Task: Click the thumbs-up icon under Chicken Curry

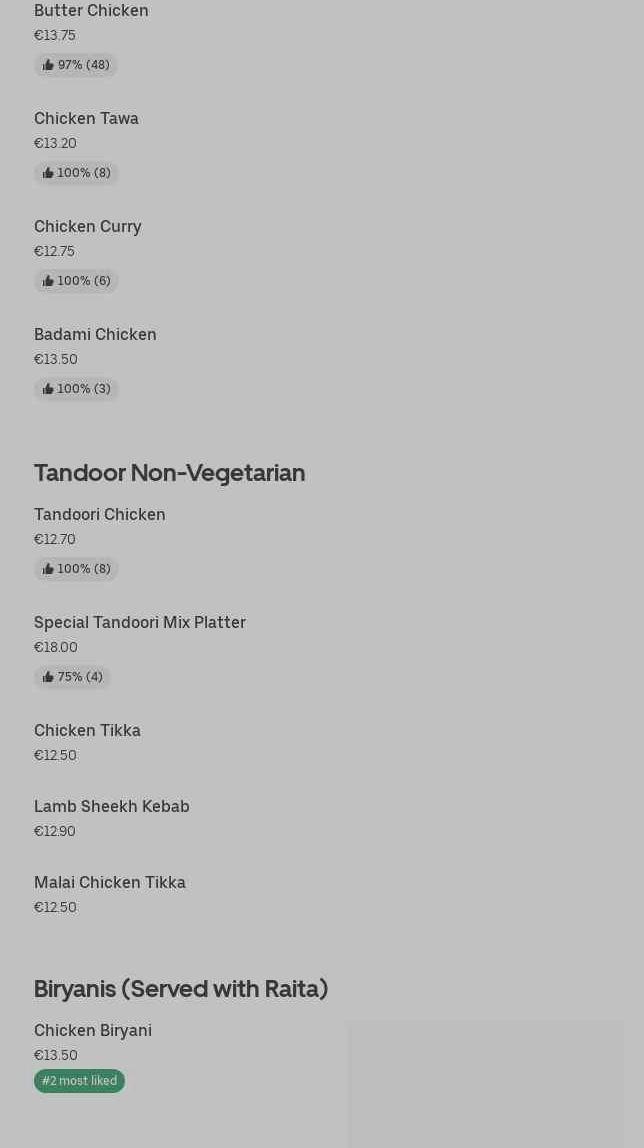Action: pos(48,282)
